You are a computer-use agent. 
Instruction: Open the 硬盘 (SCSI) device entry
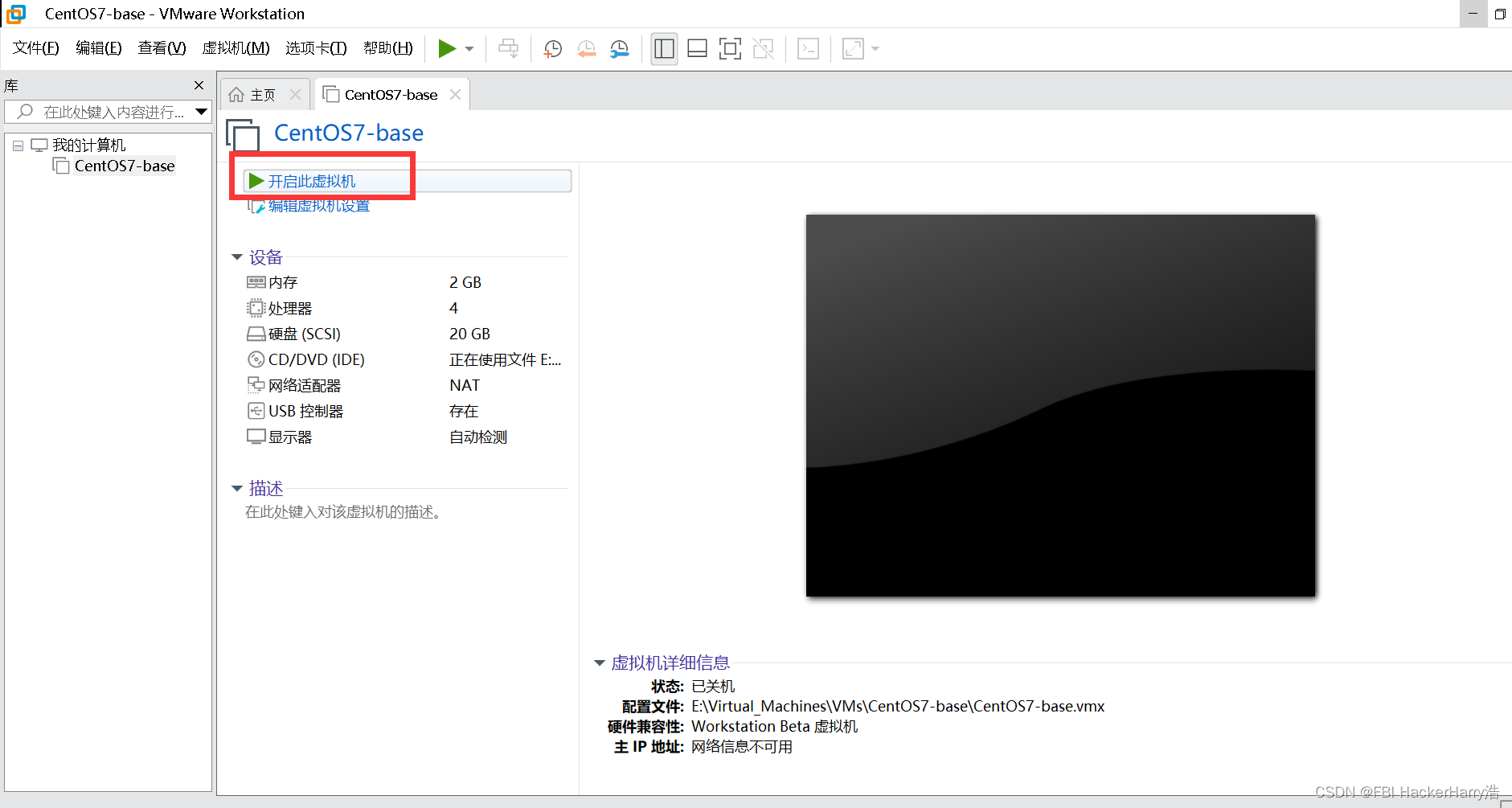305,334
